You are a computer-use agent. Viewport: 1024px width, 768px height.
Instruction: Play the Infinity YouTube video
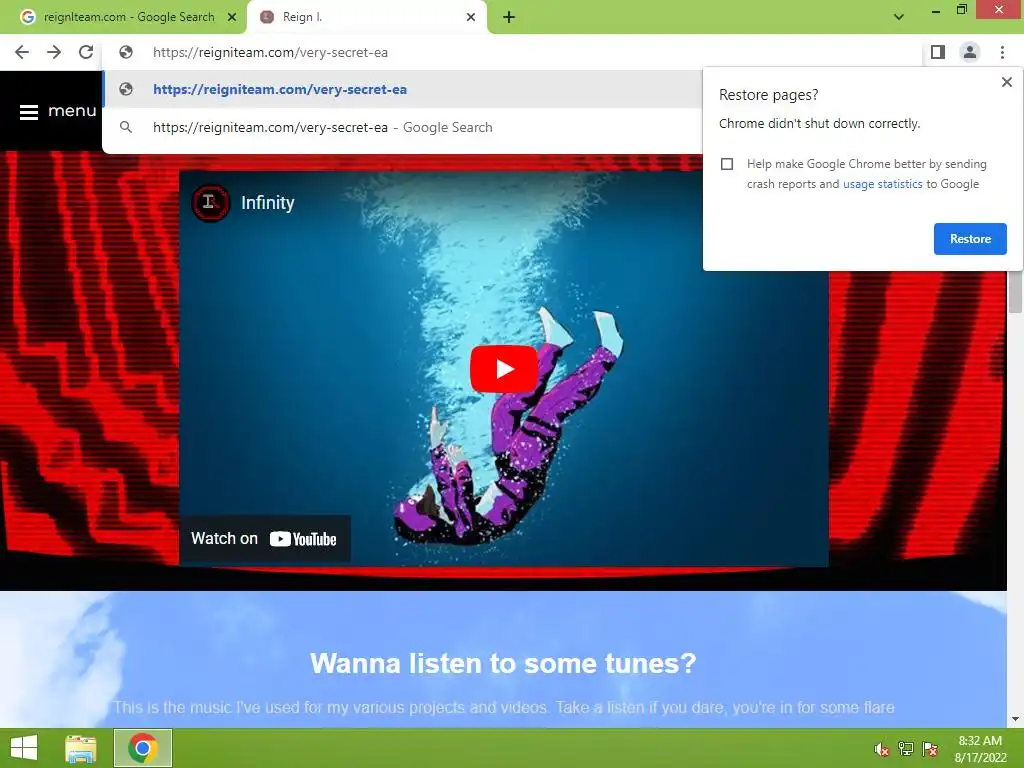click(504, 369)
